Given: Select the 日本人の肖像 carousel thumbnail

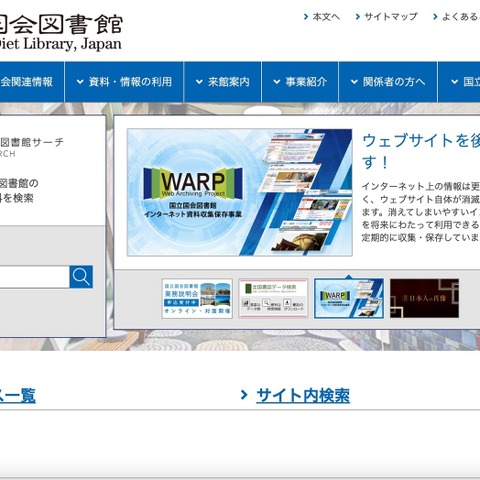Looking at the screenshot, I should click(x=424, y=298).
